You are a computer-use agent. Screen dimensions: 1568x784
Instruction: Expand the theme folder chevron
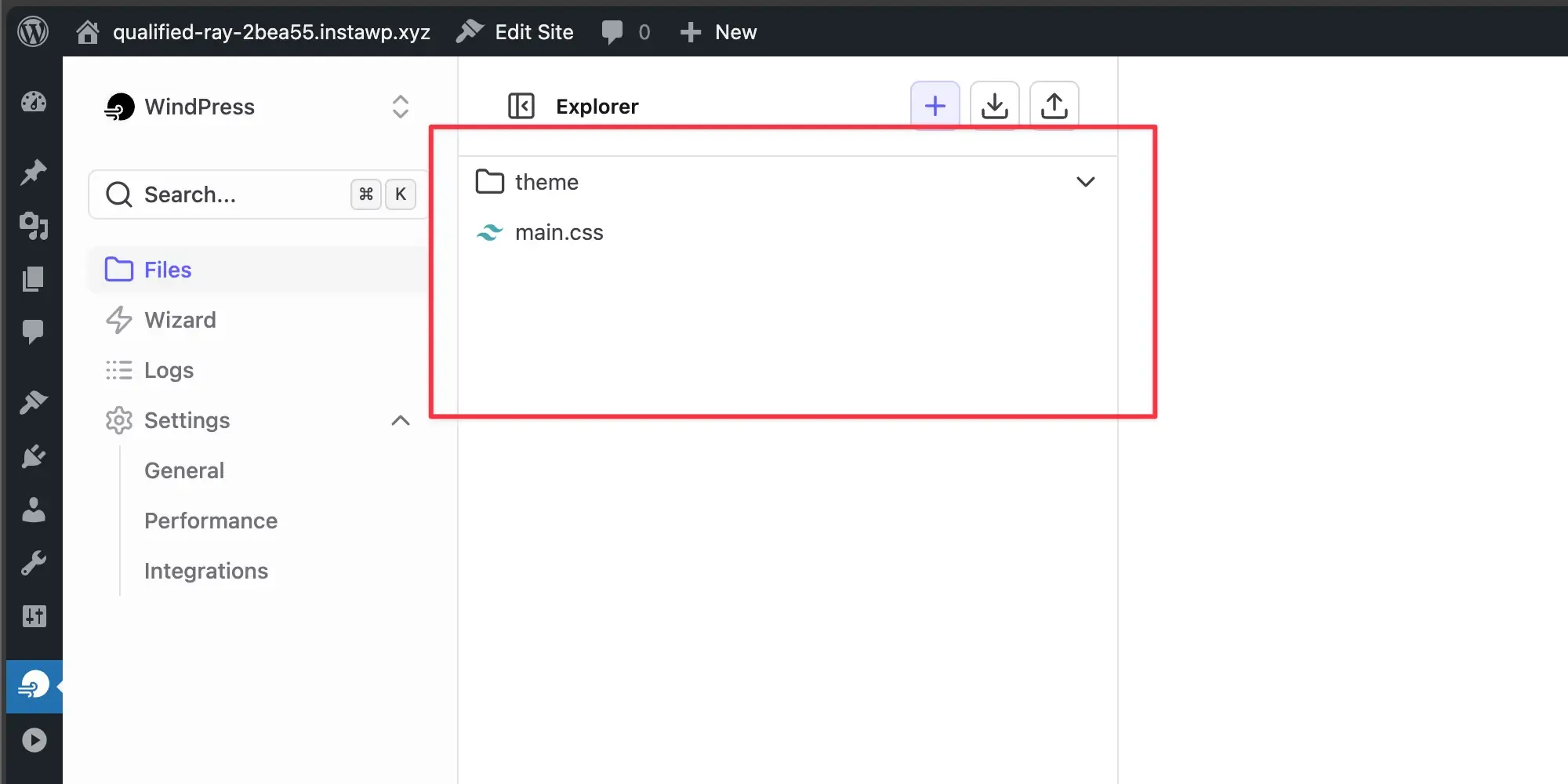pyautogui.click(x=1086, y=181)
